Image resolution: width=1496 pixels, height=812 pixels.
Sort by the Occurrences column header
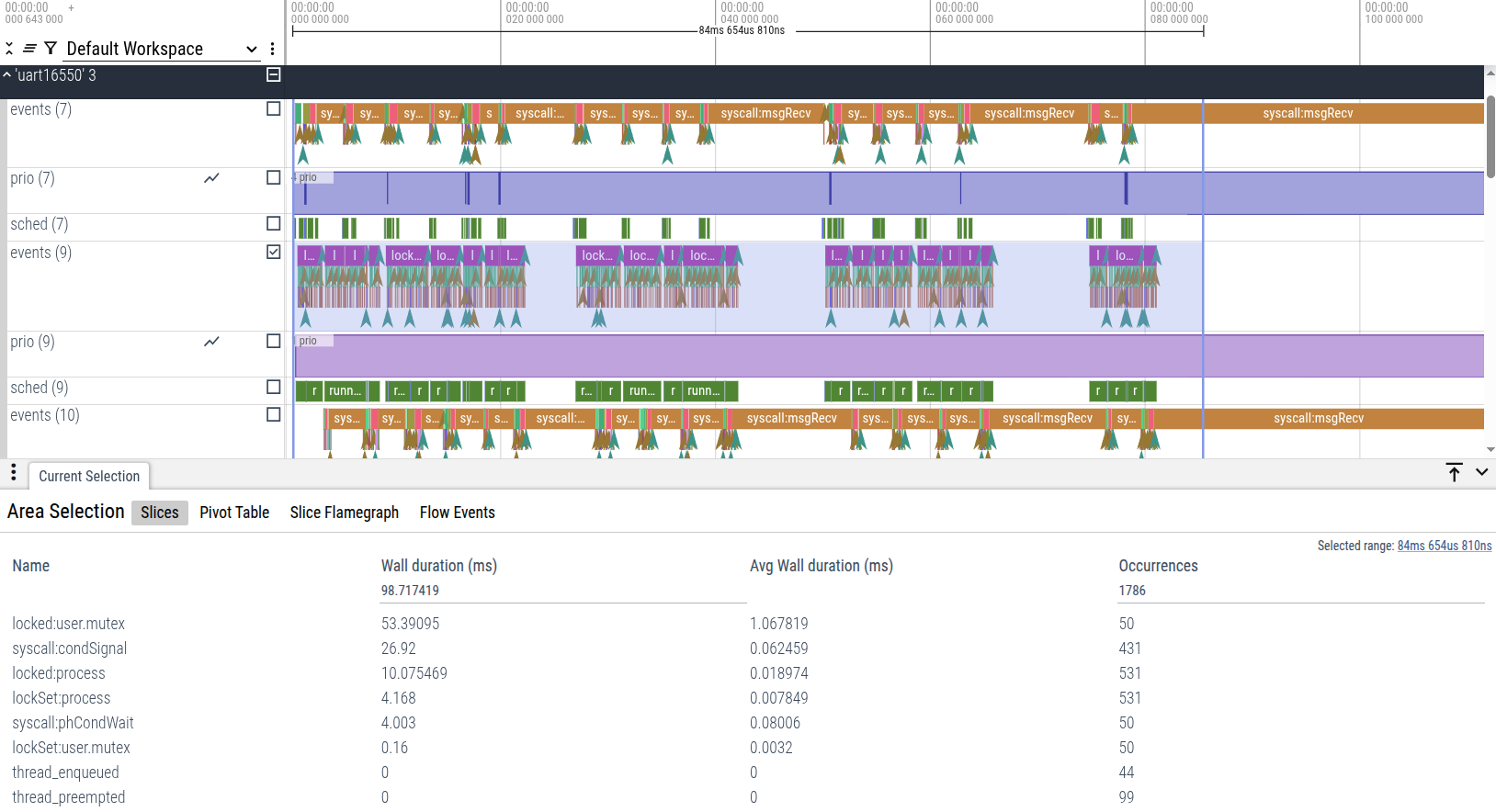[1159, 566]
